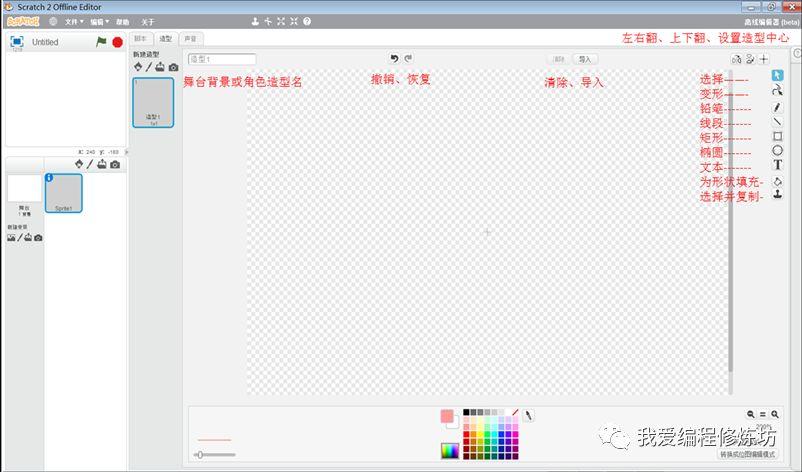Zoom out the paint canvas

pos(750,414)
